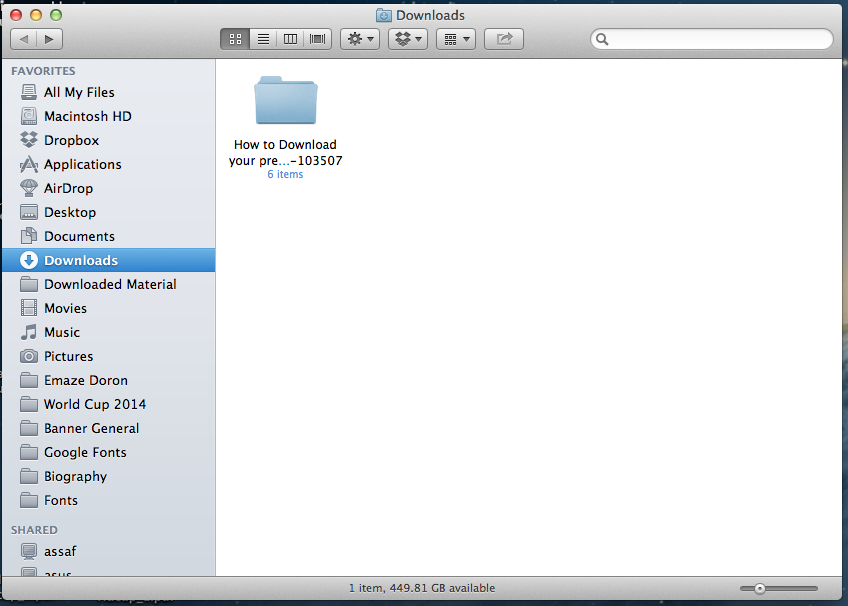Open the Dropbox toolbar dropdown
The width and height of the screenshot is (848, 606).
[x=408, y=39]
